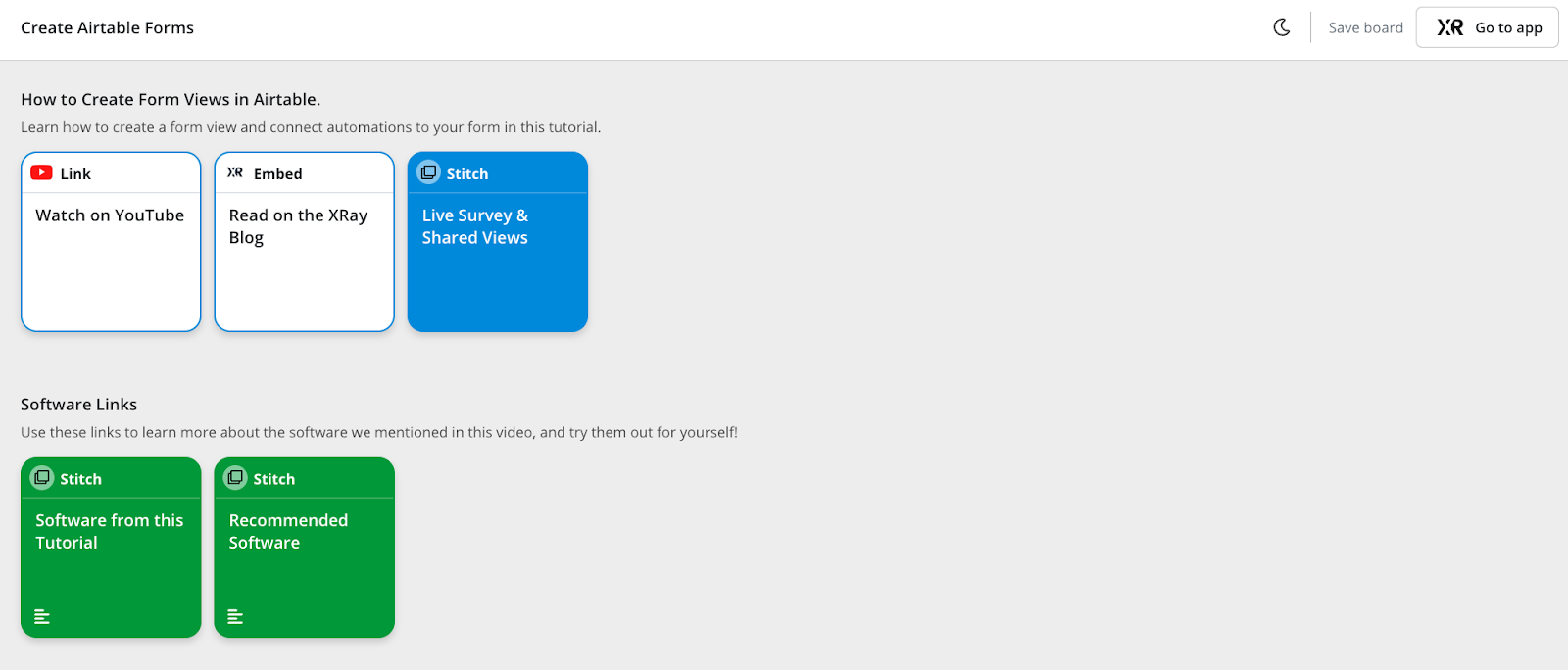This screenshot has width=1568, height=670.
Task: Open the Watch on YouTube card
Action: (111, 241)
